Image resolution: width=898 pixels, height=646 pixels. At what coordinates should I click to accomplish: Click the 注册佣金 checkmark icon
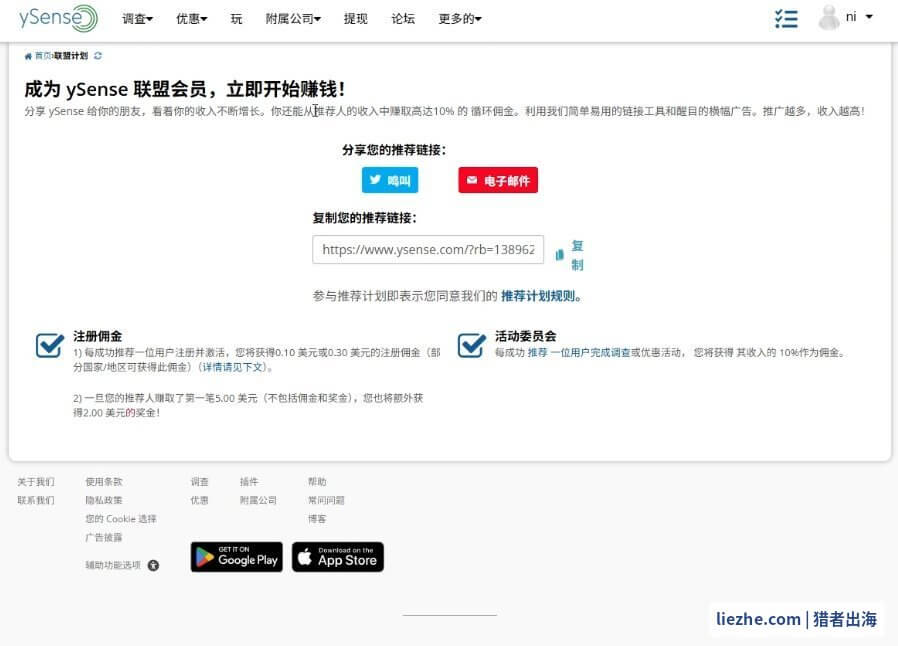(50, 345)
